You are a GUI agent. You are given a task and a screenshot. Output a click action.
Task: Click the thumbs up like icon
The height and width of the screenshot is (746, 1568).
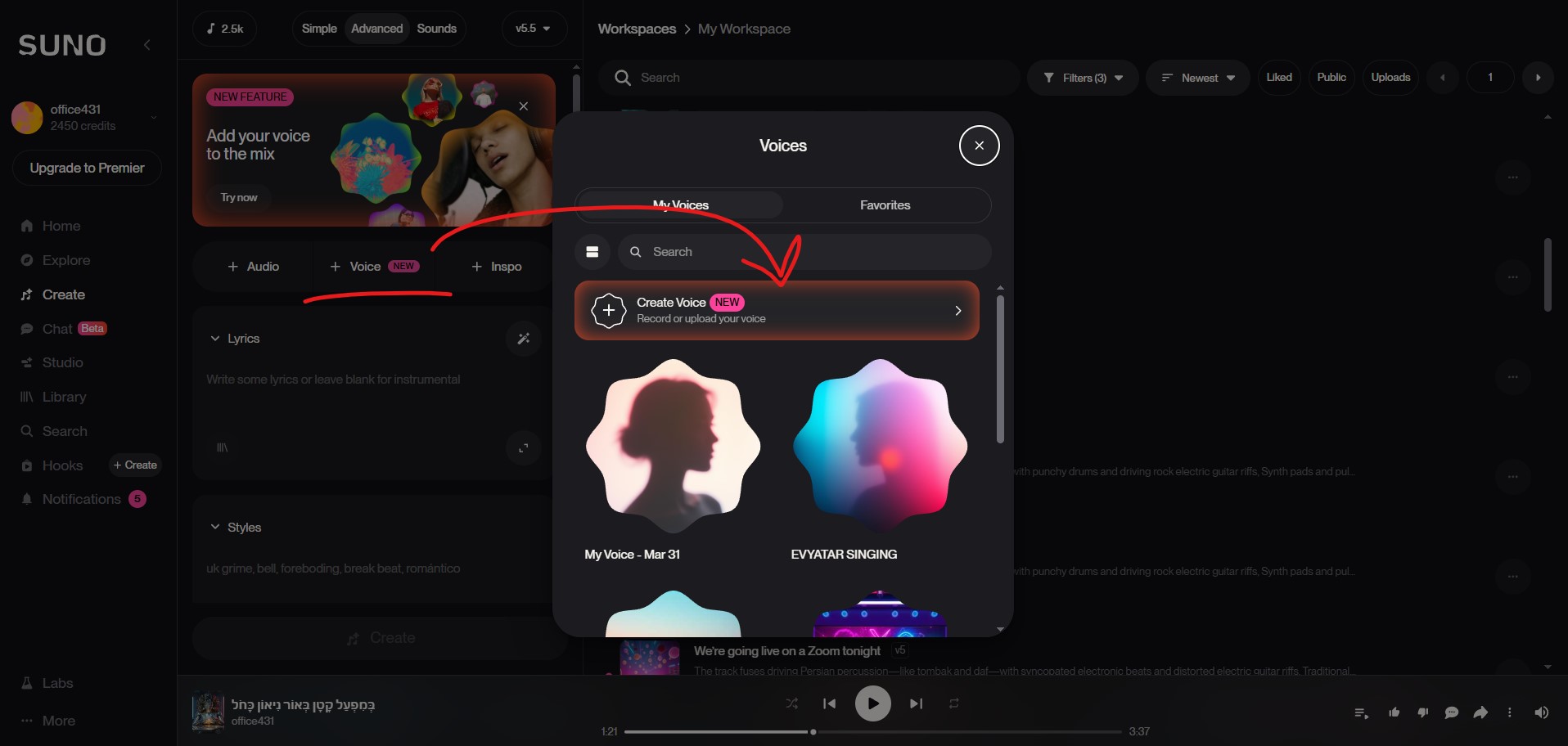click(1394, 712)
